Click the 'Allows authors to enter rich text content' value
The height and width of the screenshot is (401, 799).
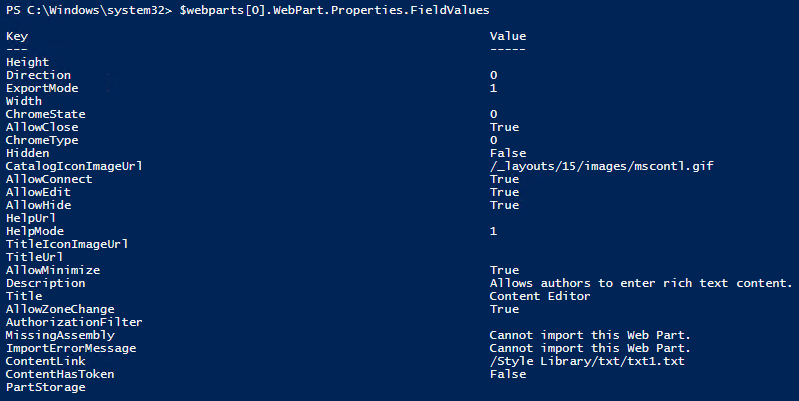640,283
